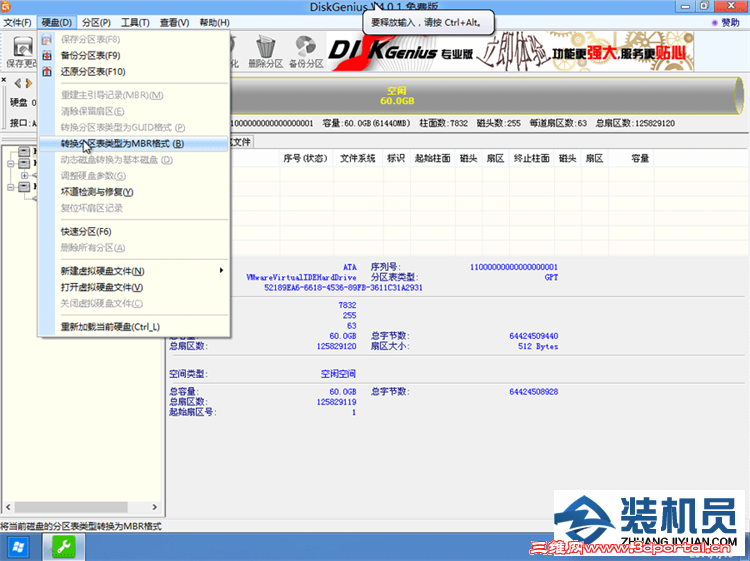The image size is (750, 561).
Task: Click the restore partition table menu icon
Action: coord(47,72)
